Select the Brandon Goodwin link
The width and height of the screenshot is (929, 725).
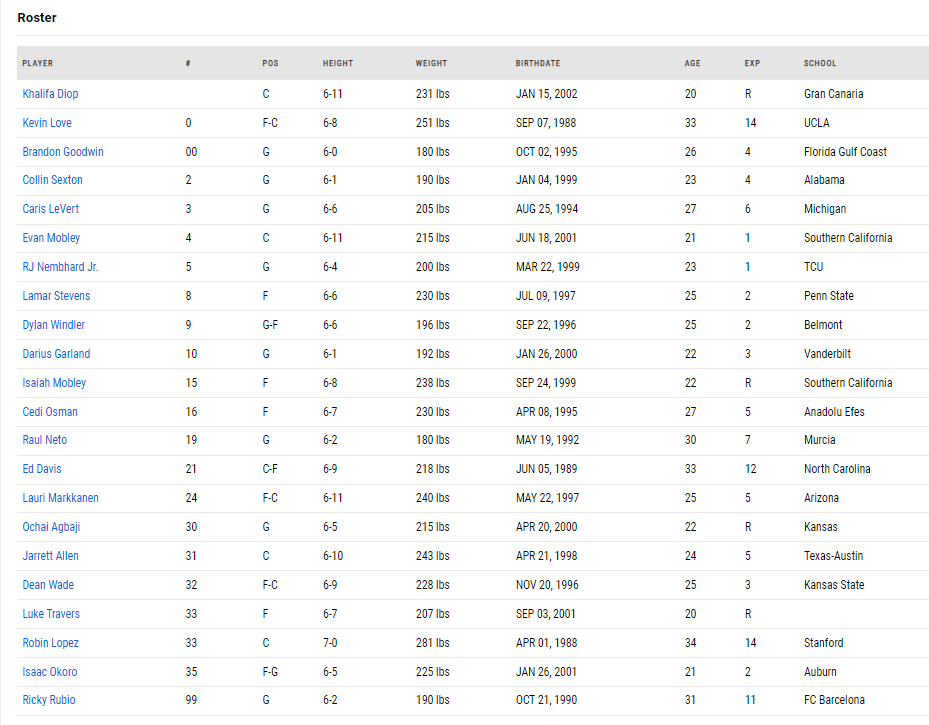[x=63, y=152]
